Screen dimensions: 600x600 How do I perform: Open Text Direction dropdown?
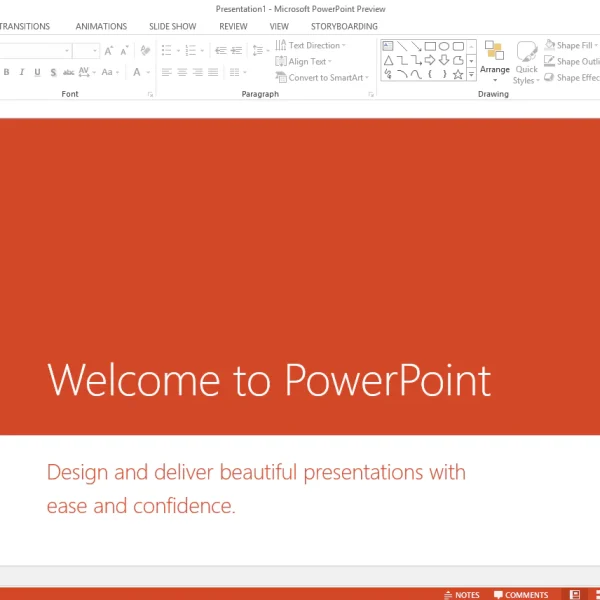pos(310,45)
